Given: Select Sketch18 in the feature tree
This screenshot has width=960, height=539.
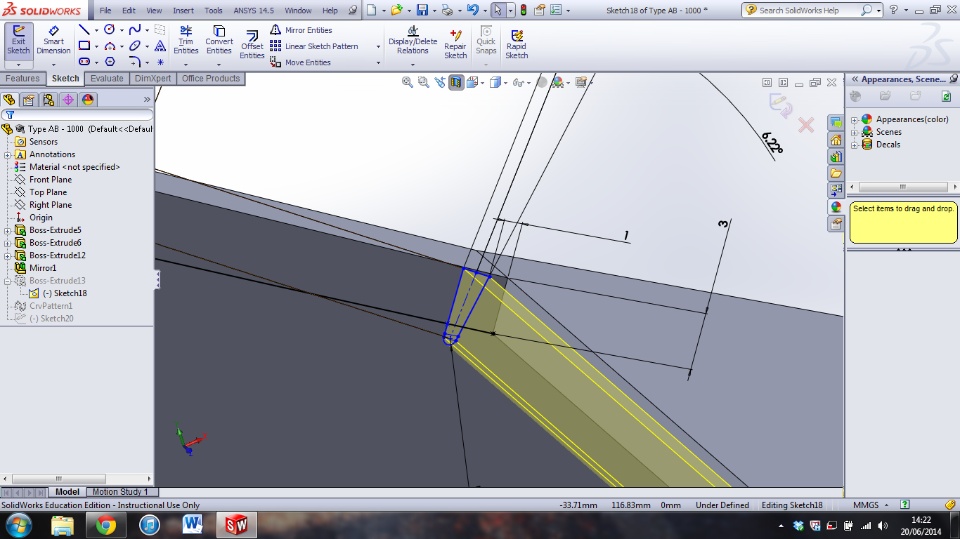Looking at the screenshot, I should [64, 293].
